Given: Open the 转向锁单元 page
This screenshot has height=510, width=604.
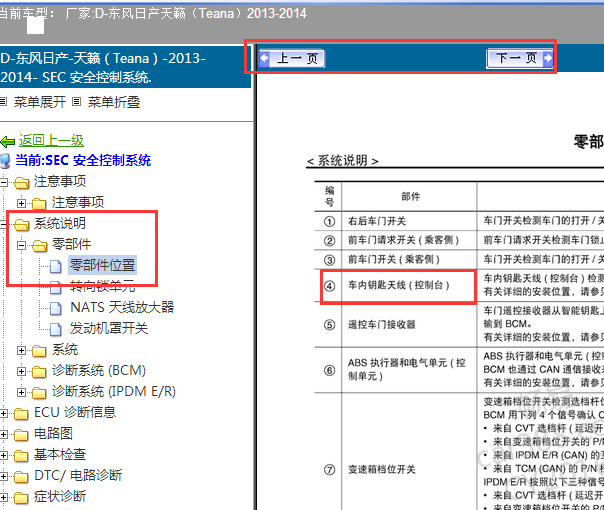Looking at the screenshot, I should pyautogui.click(x=102, y=286).
